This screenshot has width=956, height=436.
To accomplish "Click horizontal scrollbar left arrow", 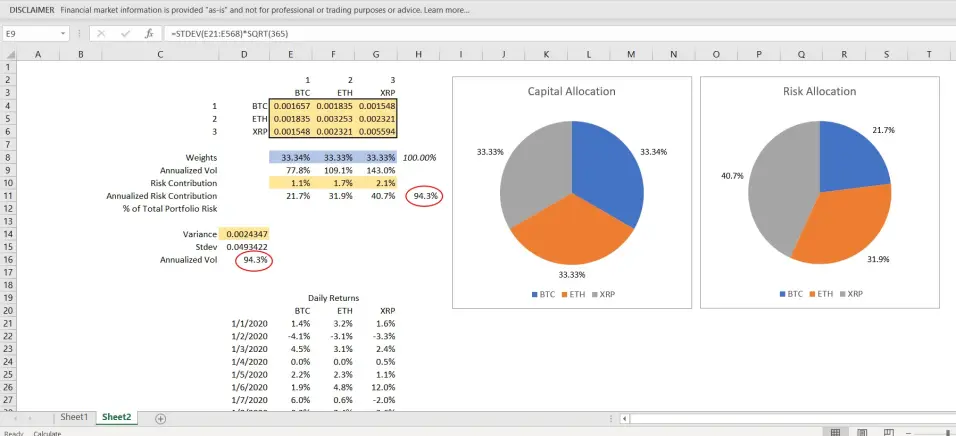I will (624, 419).
